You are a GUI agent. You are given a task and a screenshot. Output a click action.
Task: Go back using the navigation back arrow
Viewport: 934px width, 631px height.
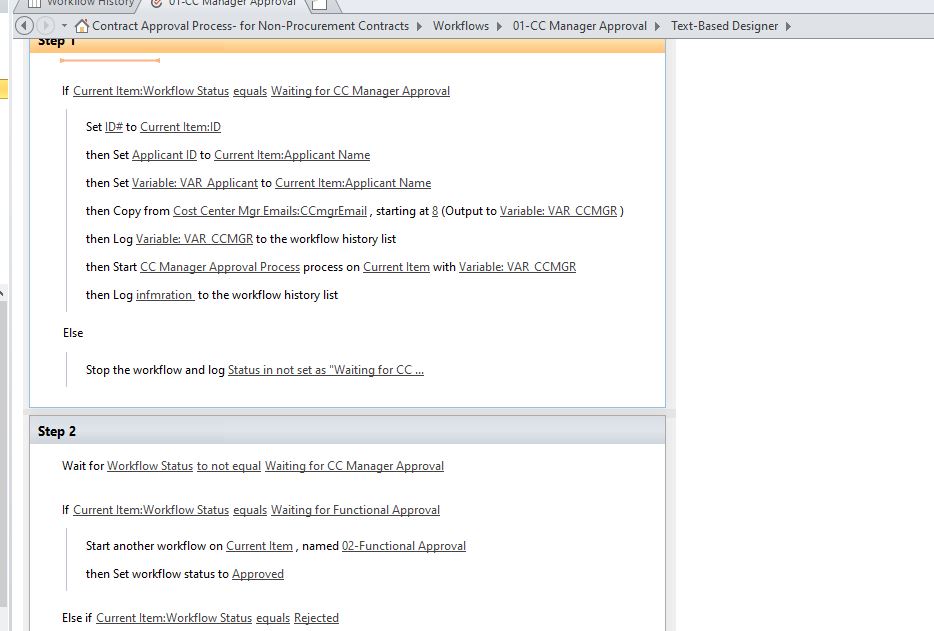[24, 26]
